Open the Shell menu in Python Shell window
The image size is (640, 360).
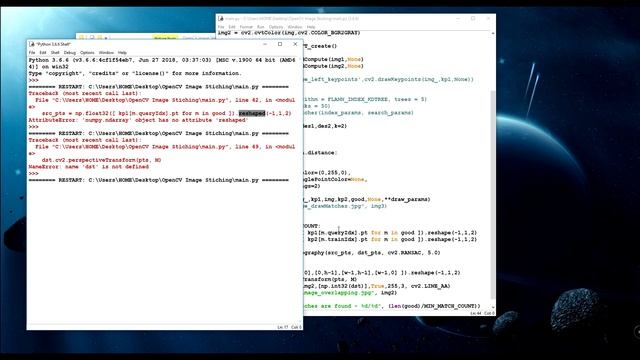pyautogui.click(x=55, y=53)
